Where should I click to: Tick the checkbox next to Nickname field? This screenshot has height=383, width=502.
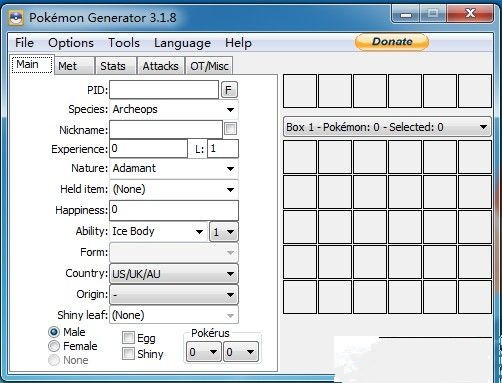(x=231, y=129)
